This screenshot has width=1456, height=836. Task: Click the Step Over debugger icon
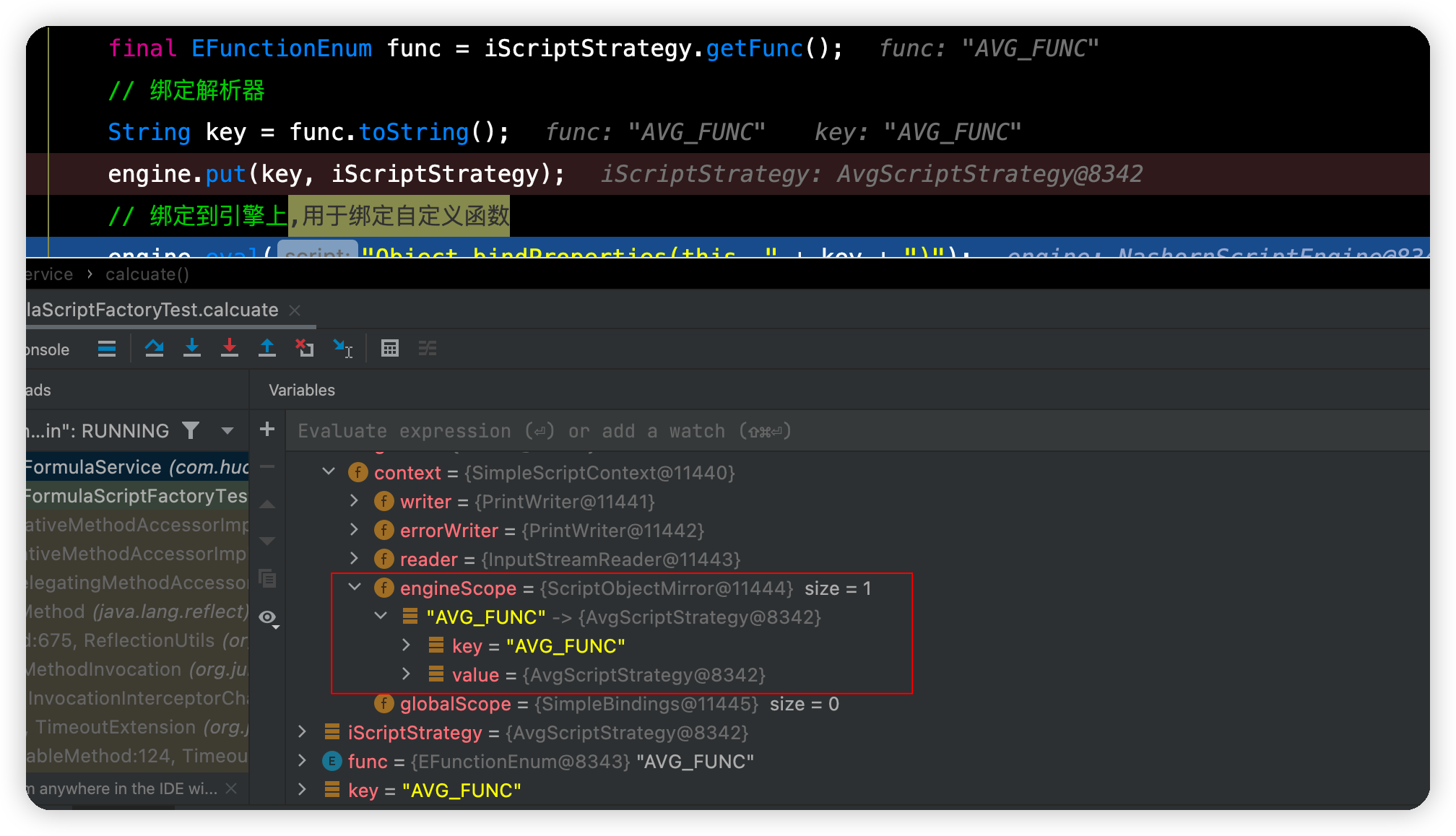point(154,349)
